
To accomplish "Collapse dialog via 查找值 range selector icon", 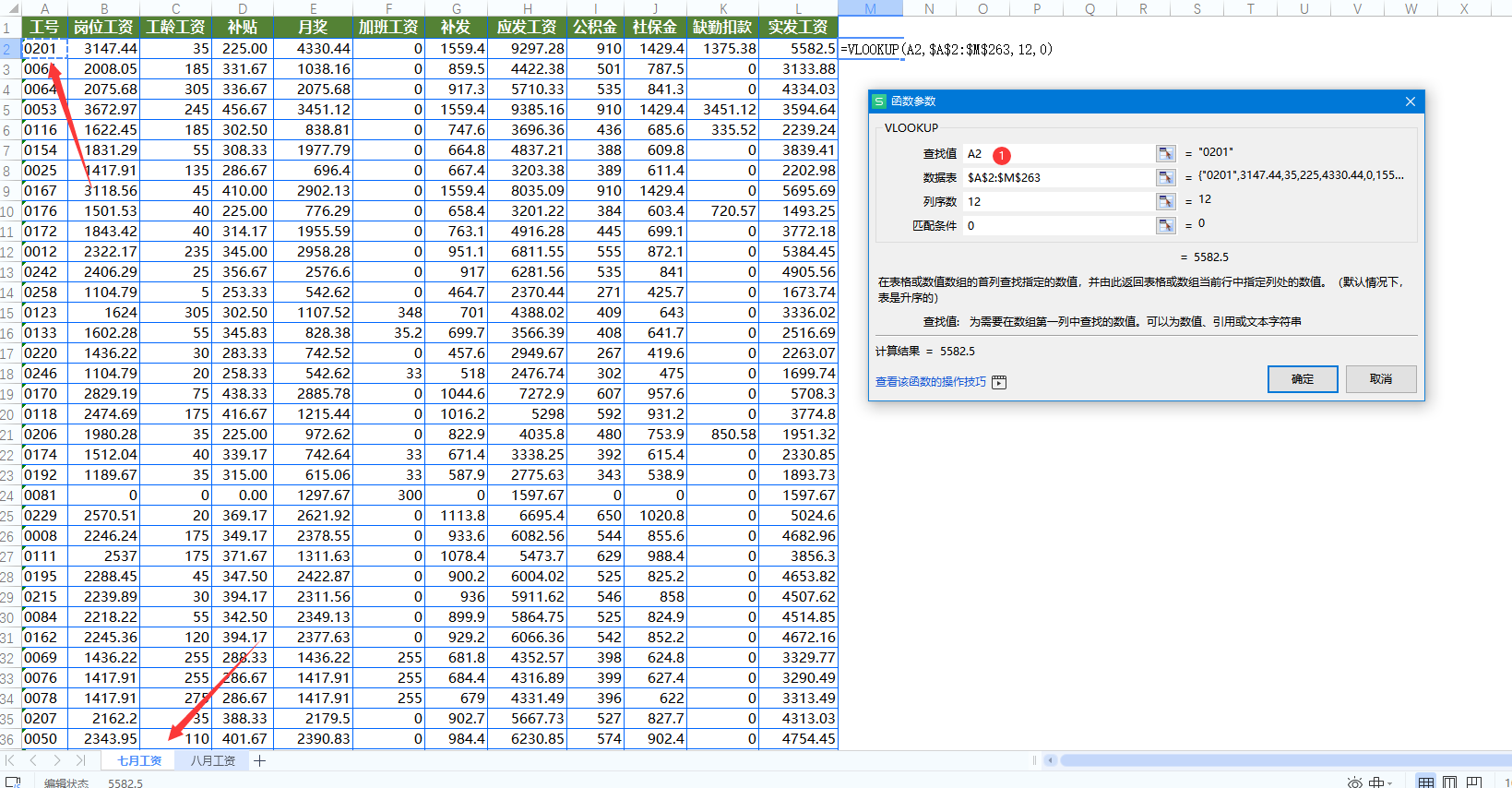I will tap(1166, 153).
